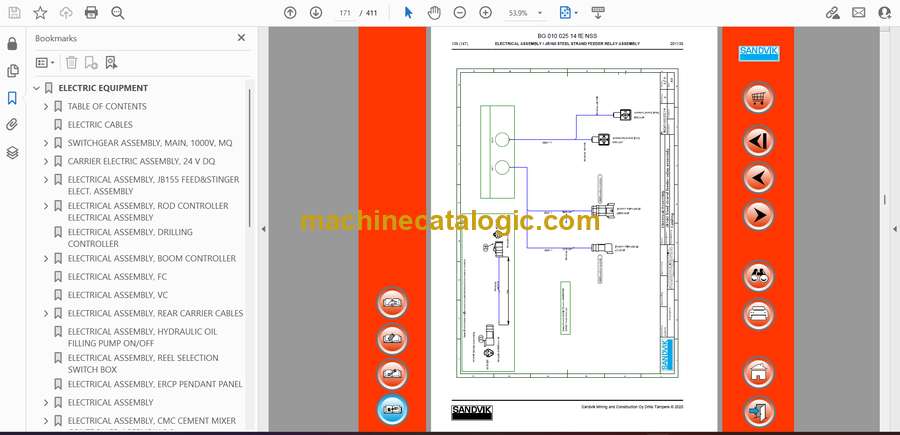Open ELECTRICAL ASSEMBLY, VC bookmark
The height and width of the screenshot is (435, 900).
click(118, 295)
